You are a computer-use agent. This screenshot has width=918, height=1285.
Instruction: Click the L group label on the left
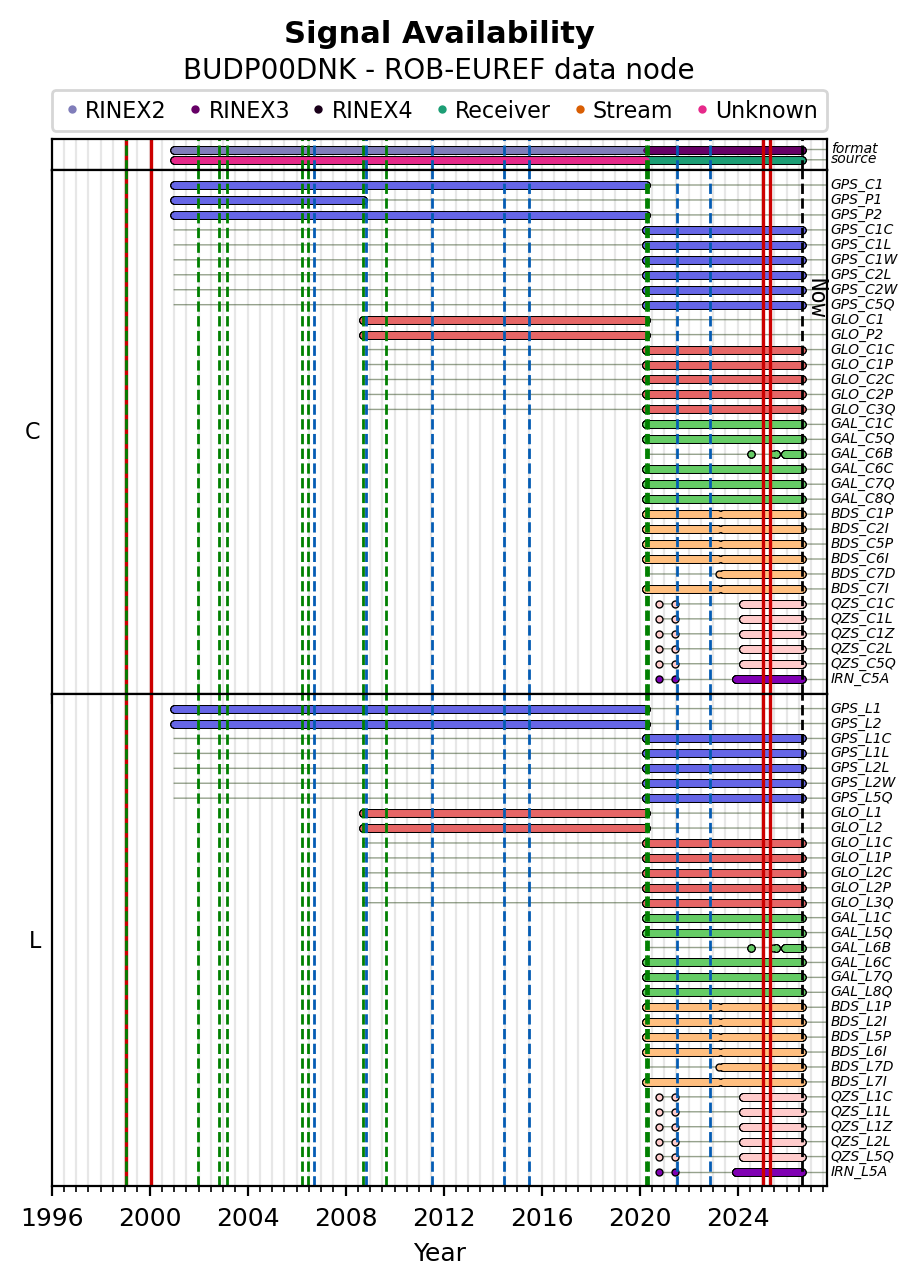coord(35,940)
